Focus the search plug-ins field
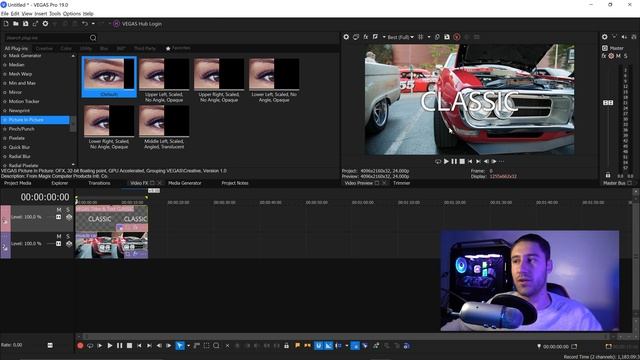This screenshot has height=360, width=640. pyautogui.click(x=46, y=38)
